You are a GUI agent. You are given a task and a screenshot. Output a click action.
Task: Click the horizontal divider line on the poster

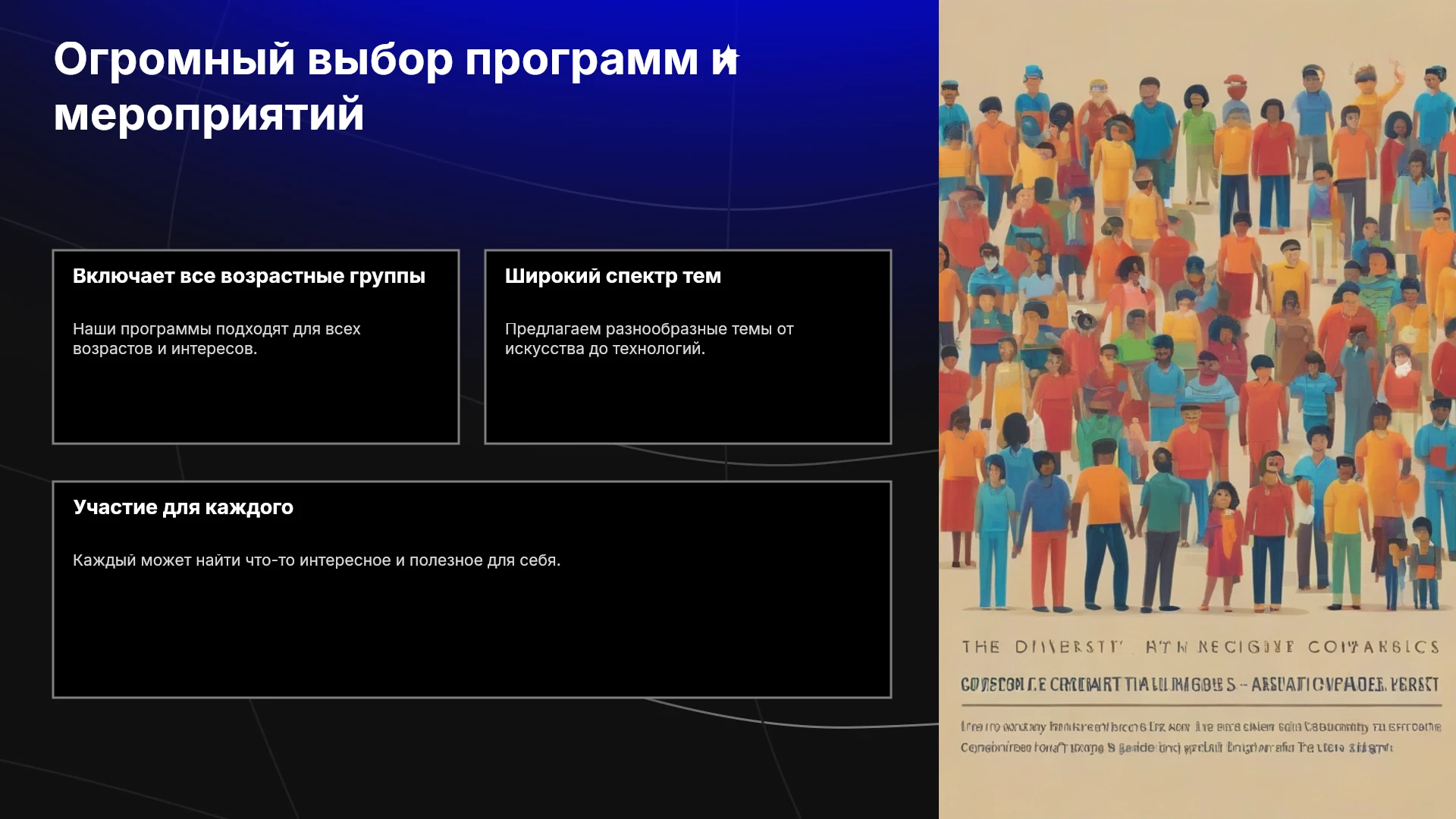click(x=1201, y=705)
